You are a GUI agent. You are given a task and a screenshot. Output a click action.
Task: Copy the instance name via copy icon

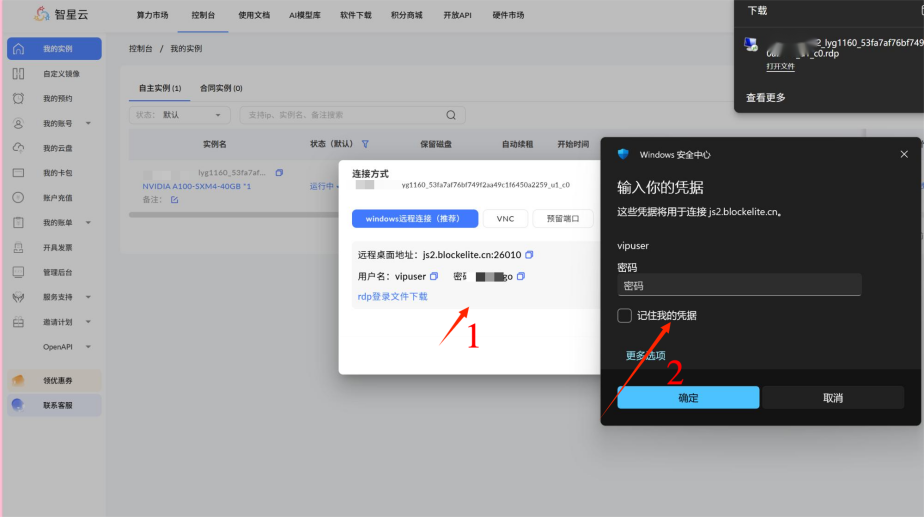279,173
